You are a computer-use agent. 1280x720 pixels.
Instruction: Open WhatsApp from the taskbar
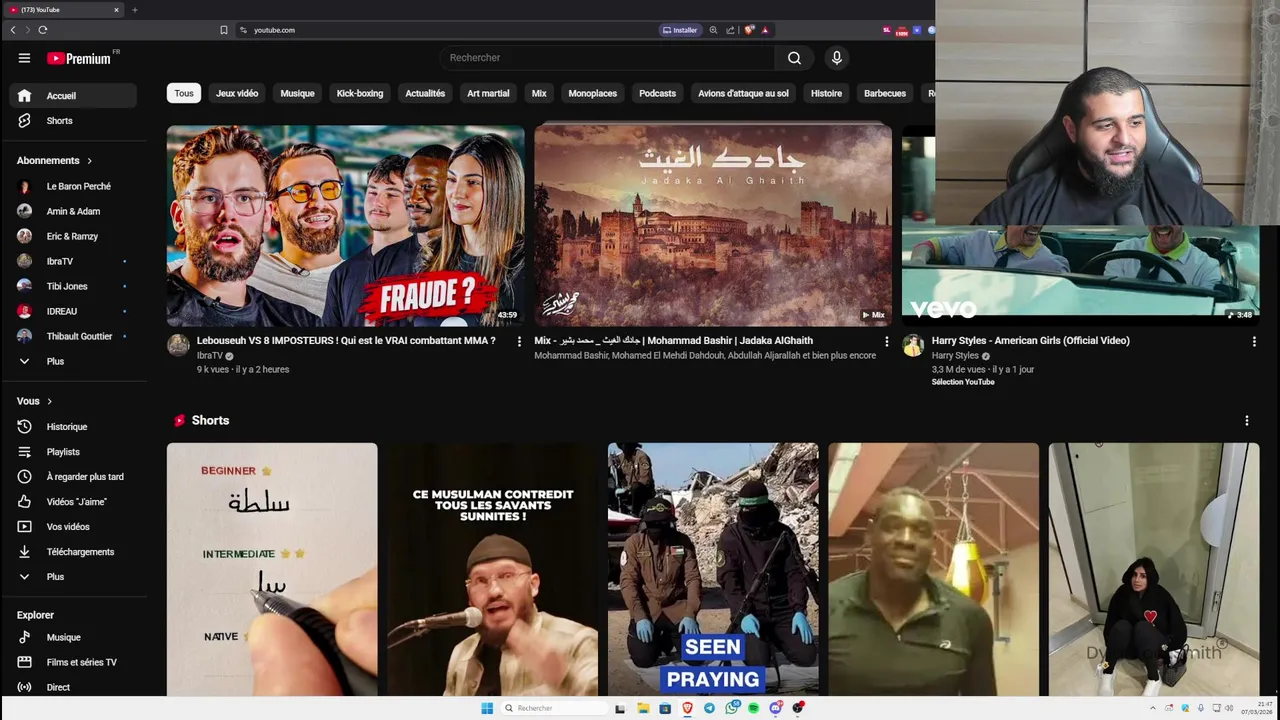pos(732,708)
